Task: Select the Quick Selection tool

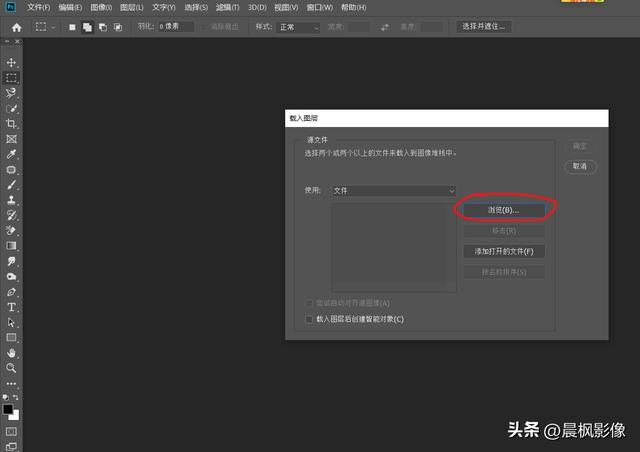Action: pos(11,109)
